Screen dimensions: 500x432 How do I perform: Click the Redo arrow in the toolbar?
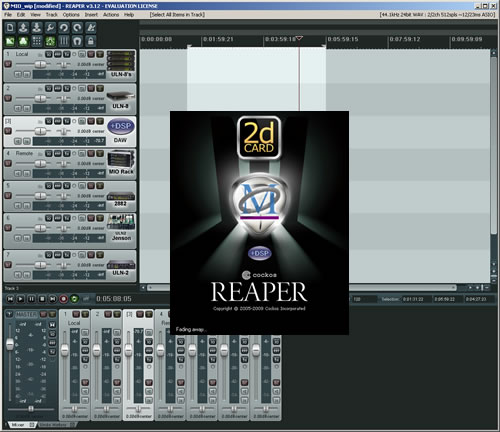tap(77, 28)
